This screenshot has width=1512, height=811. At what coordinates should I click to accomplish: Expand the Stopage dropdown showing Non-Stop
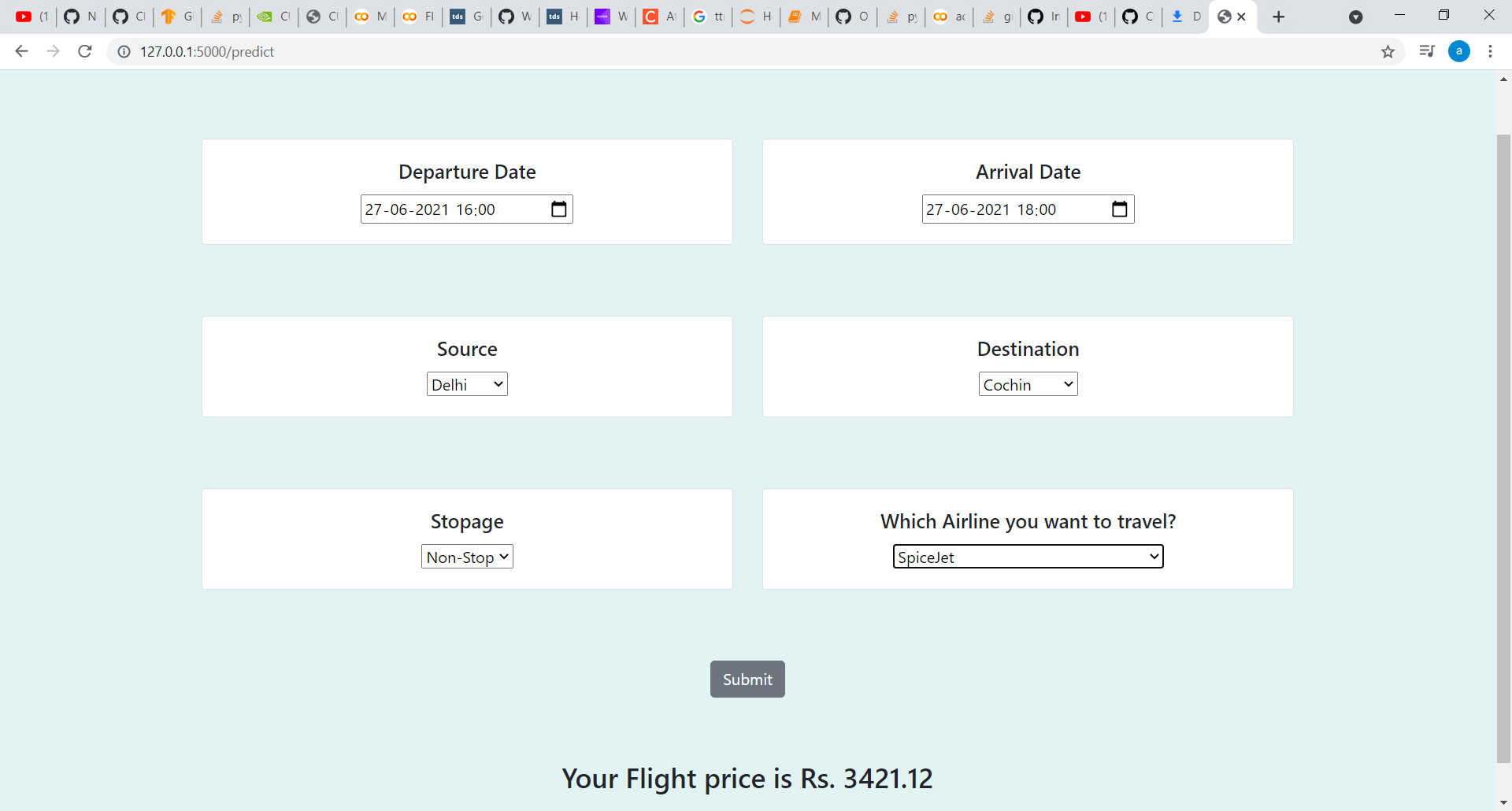click(x=466, y=556)
